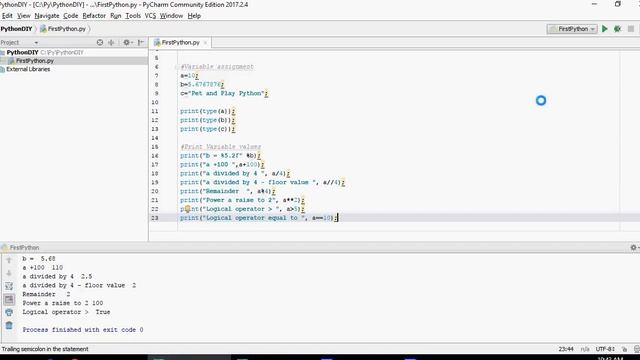Click the 23:44 caret position in status bar

coord(566,349)
